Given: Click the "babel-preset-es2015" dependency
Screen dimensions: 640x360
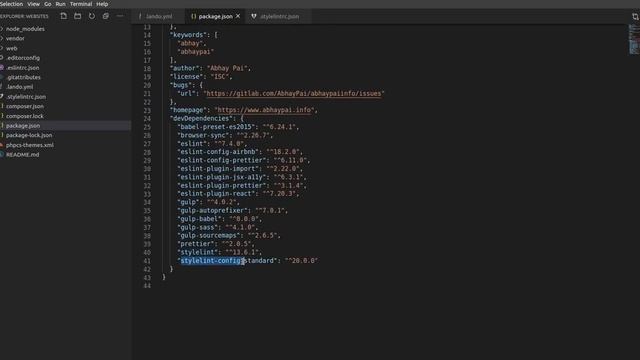Looking at the screenshot, I should point(216,127).
